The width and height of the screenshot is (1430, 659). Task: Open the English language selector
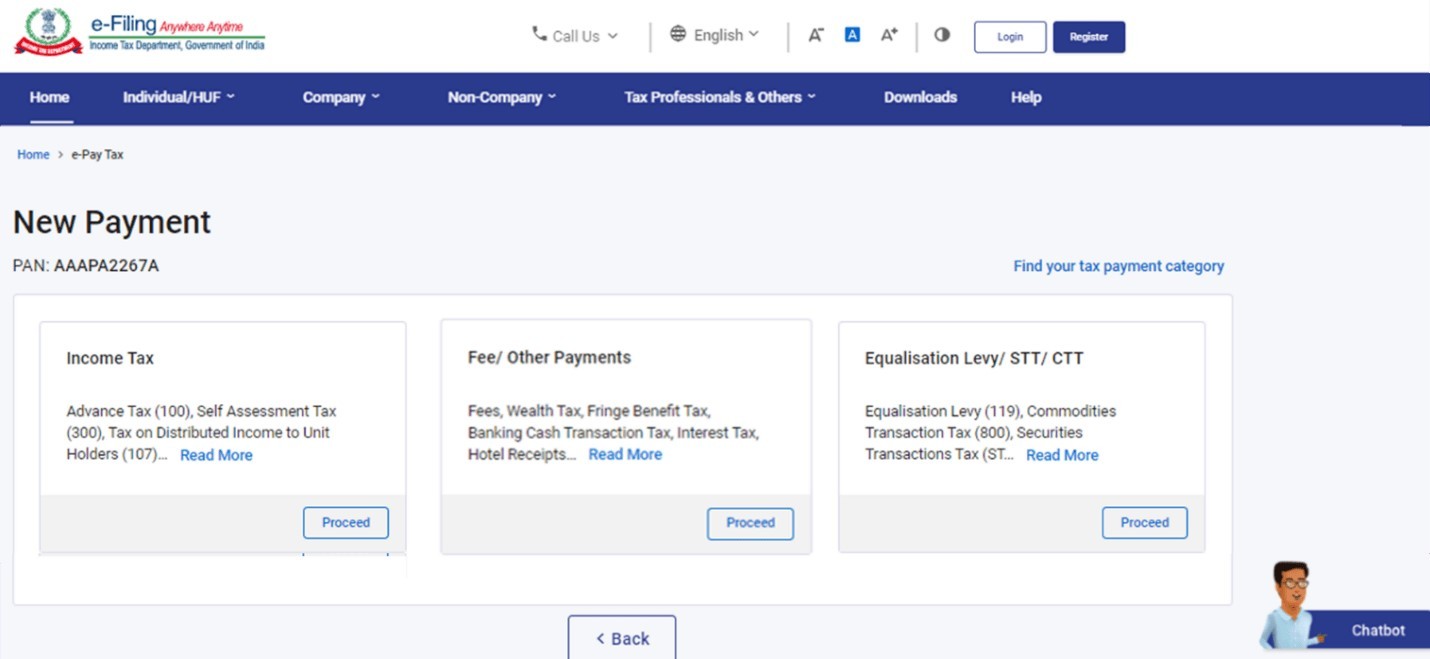[715, 35]
